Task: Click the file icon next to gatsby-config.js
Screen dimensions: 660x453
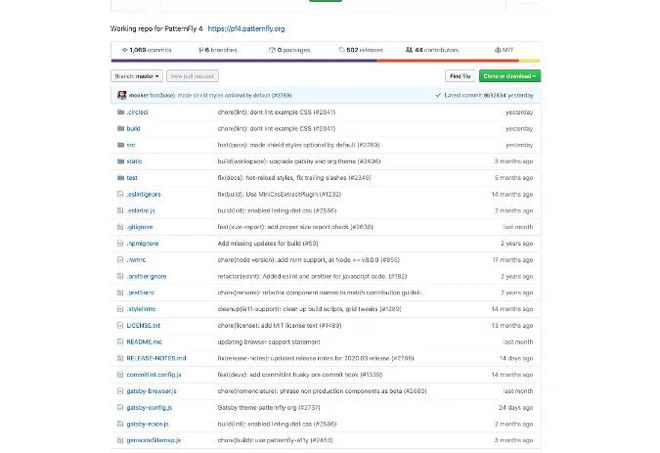Action: (121, 407)
